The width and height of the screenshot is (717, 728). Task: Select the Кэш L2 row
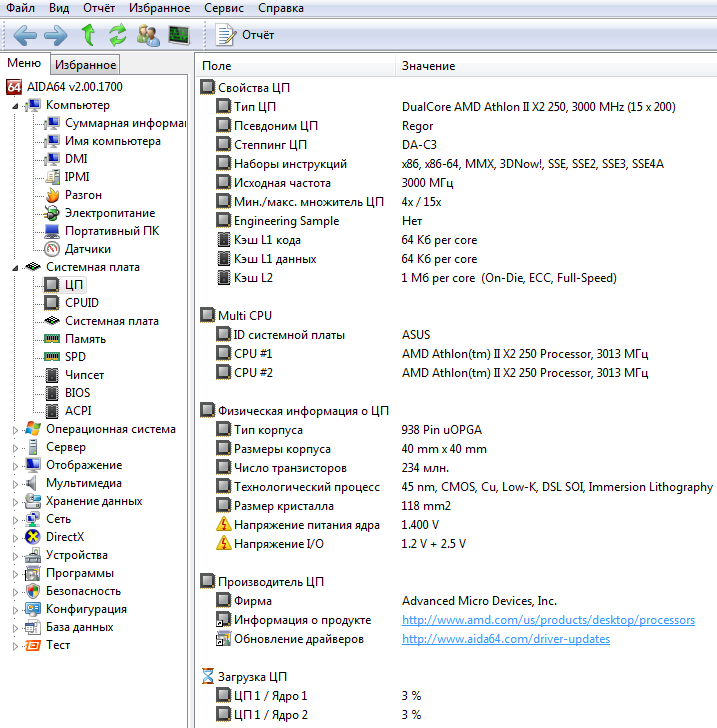coord(457,278)
